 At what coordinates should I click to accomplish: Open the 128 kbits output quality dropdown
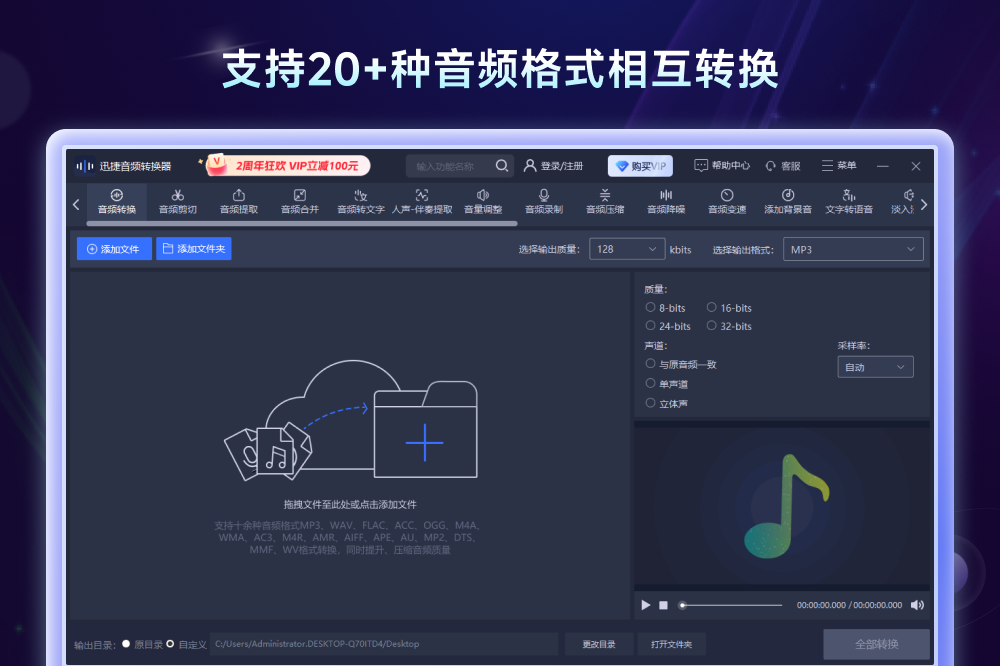click(x=627, y=249)
